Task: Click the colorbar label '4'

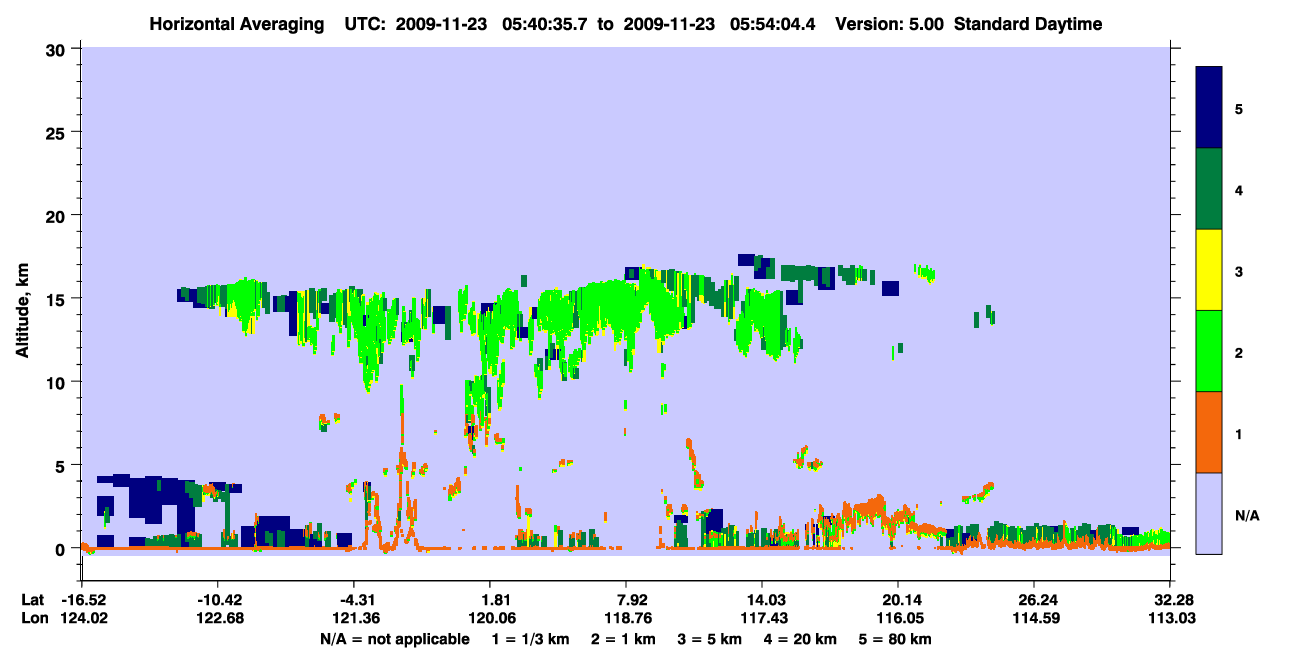Action: [x=1239, y=190]
